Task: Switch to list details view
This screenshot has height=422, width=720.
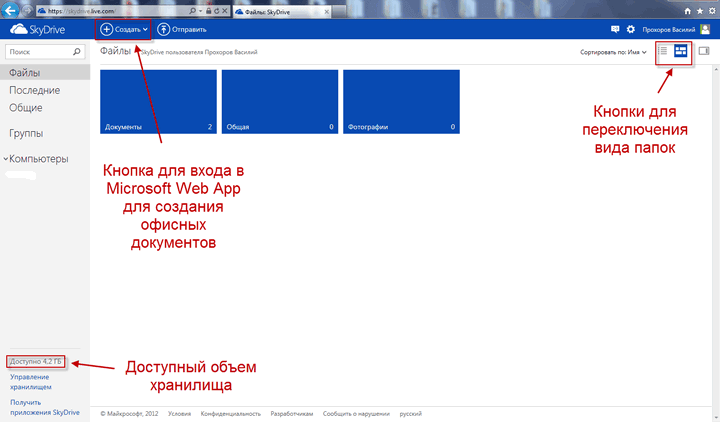Action: coord(663,51)
